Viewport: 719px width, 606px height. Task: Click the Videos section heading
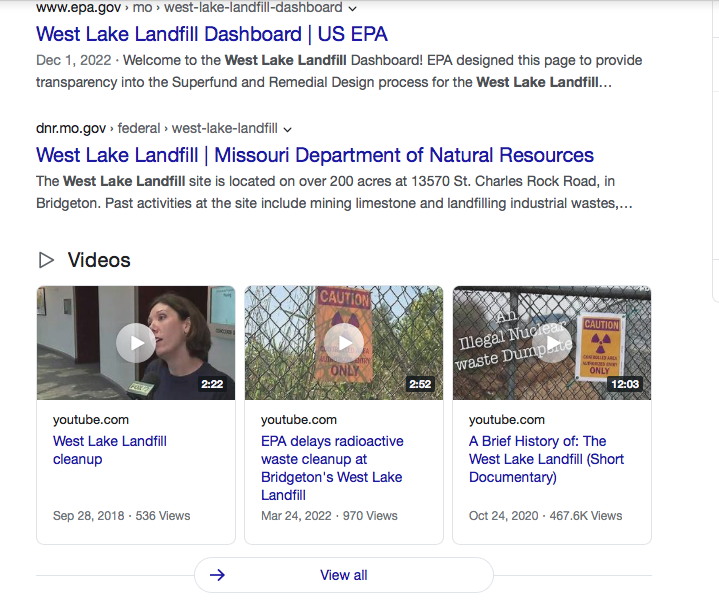[x=99, y=260]
